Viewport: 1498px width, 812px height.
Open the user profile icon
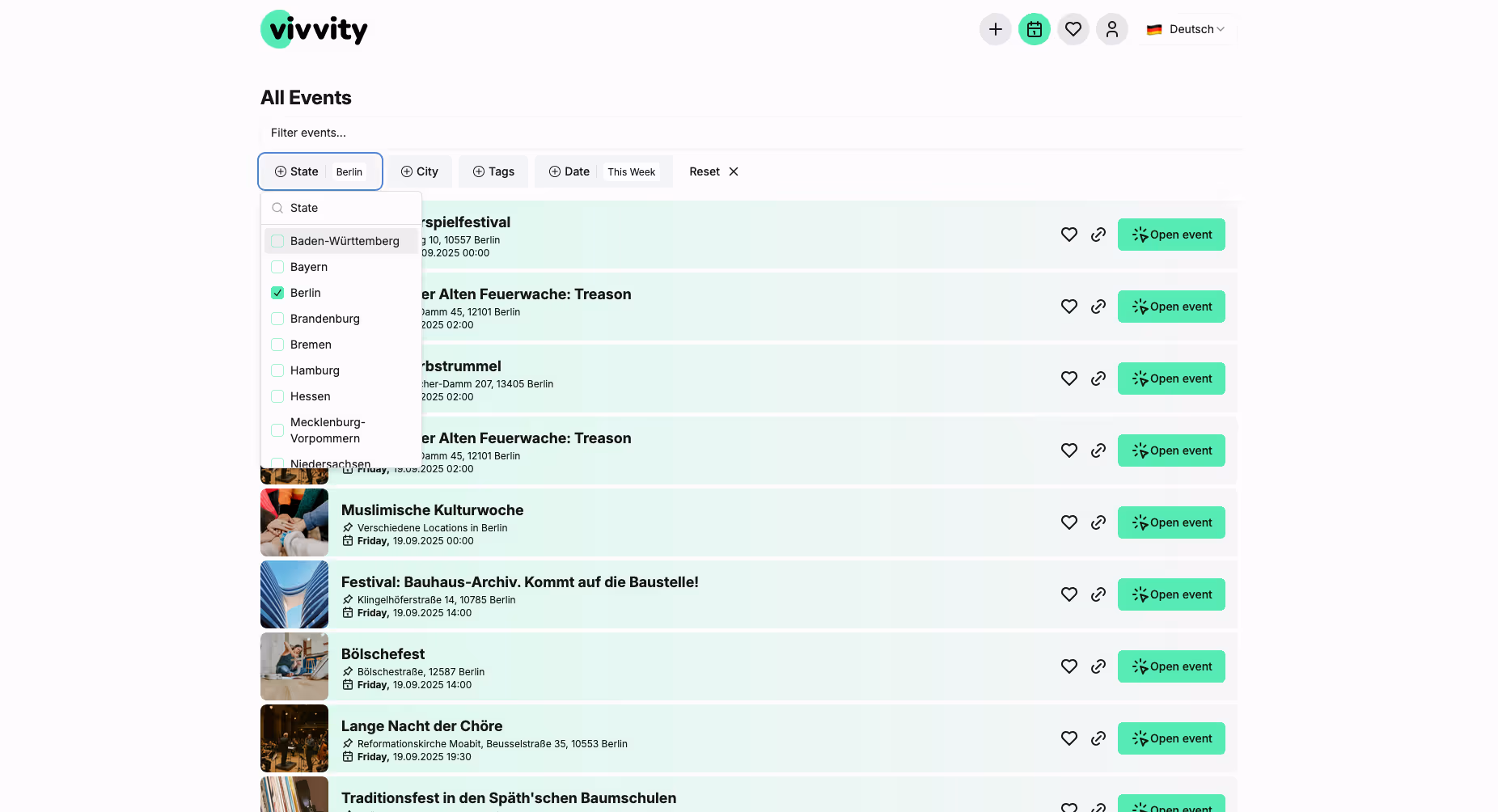pyautogui.click(x=1112, y=29)
